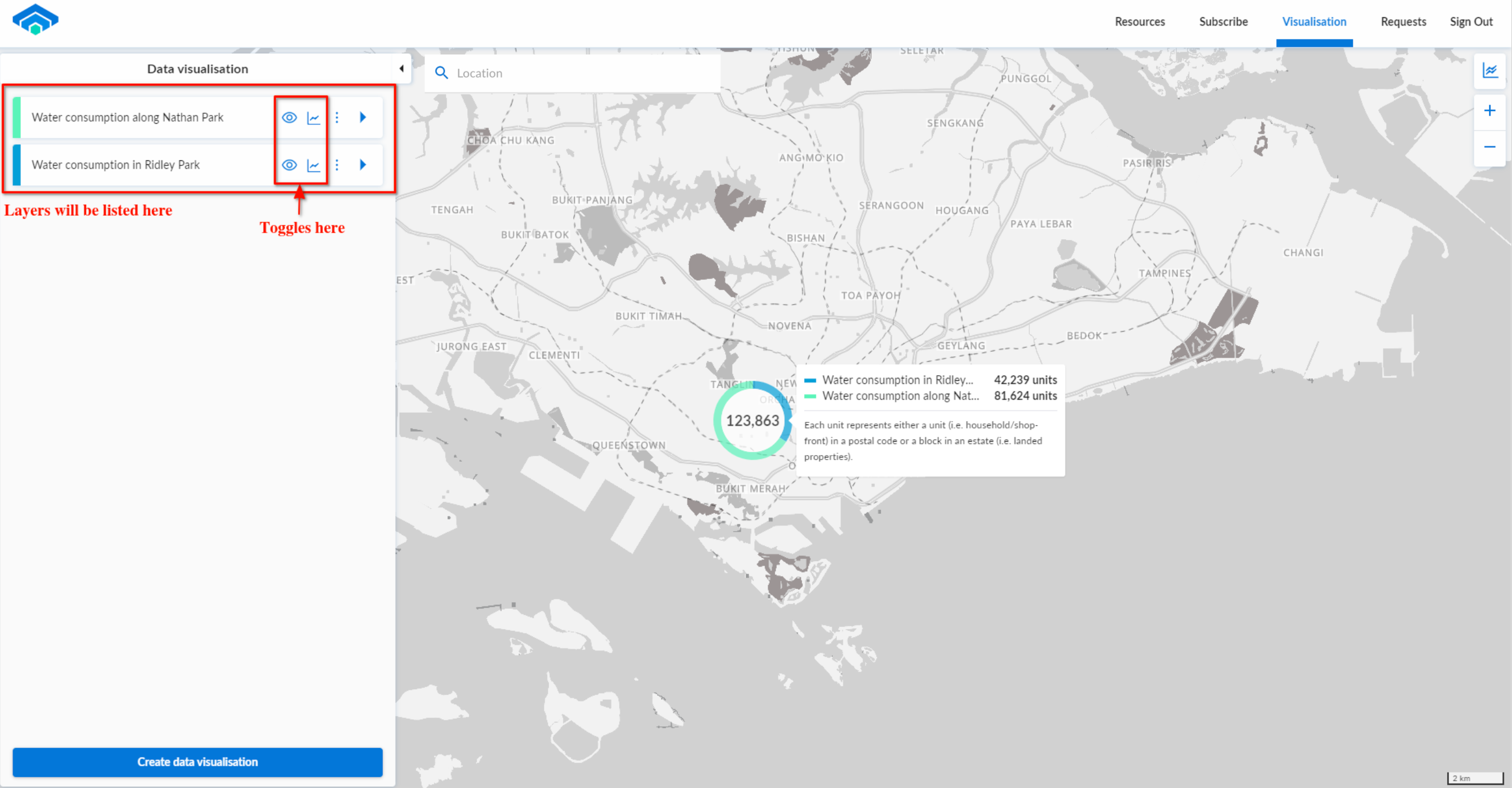Click the 81,624 units value in tooltip
The width and height of the screenshot is (1512, 788).
click(x=1025, y=396)
